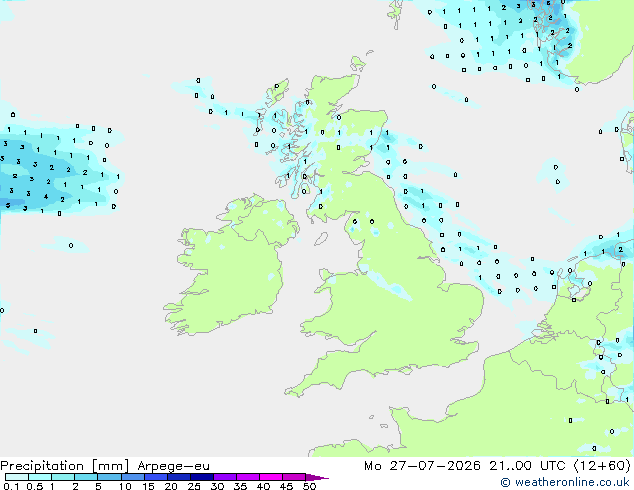Click the '10' legend scale value
The image size is (634, 490).
[125, 486]
